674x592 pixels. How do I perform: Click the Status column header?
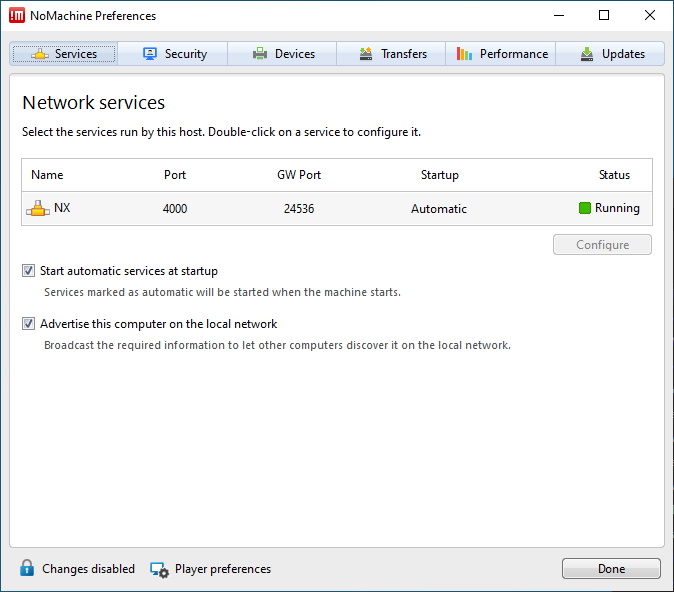coord(614,175)
